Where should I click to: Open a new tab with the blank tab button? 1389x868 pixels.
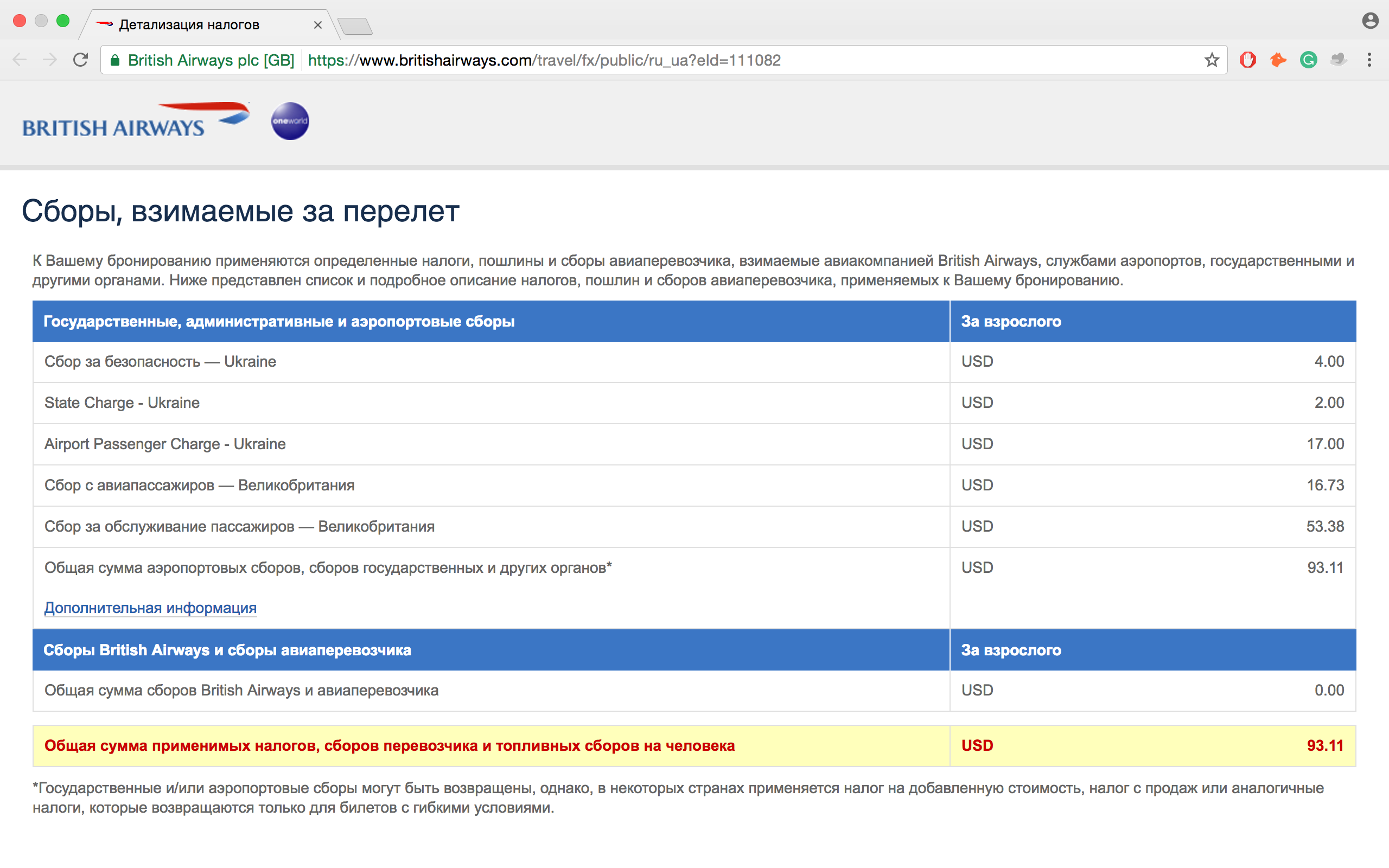pyautogui.click(x=355, y=26)
